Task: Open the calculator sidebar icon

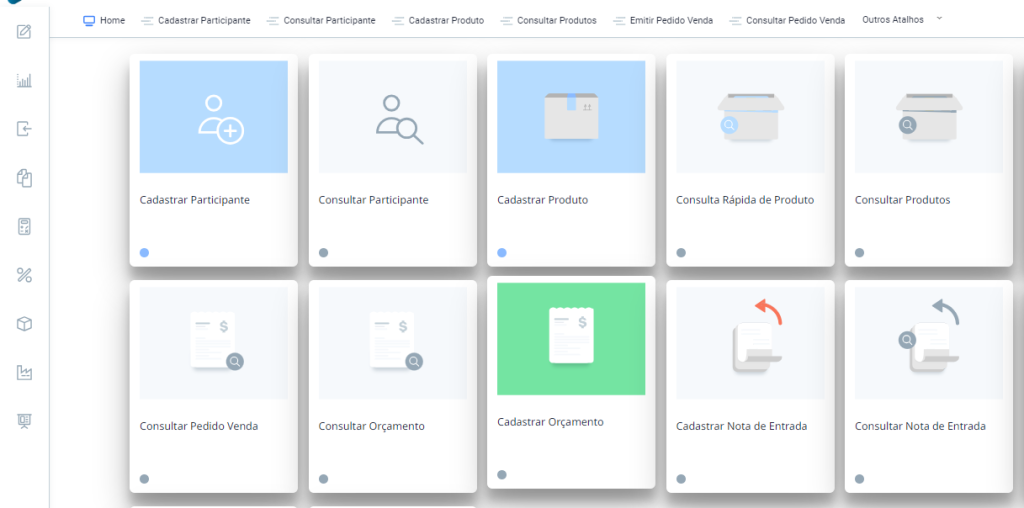Action: point(25,227)
